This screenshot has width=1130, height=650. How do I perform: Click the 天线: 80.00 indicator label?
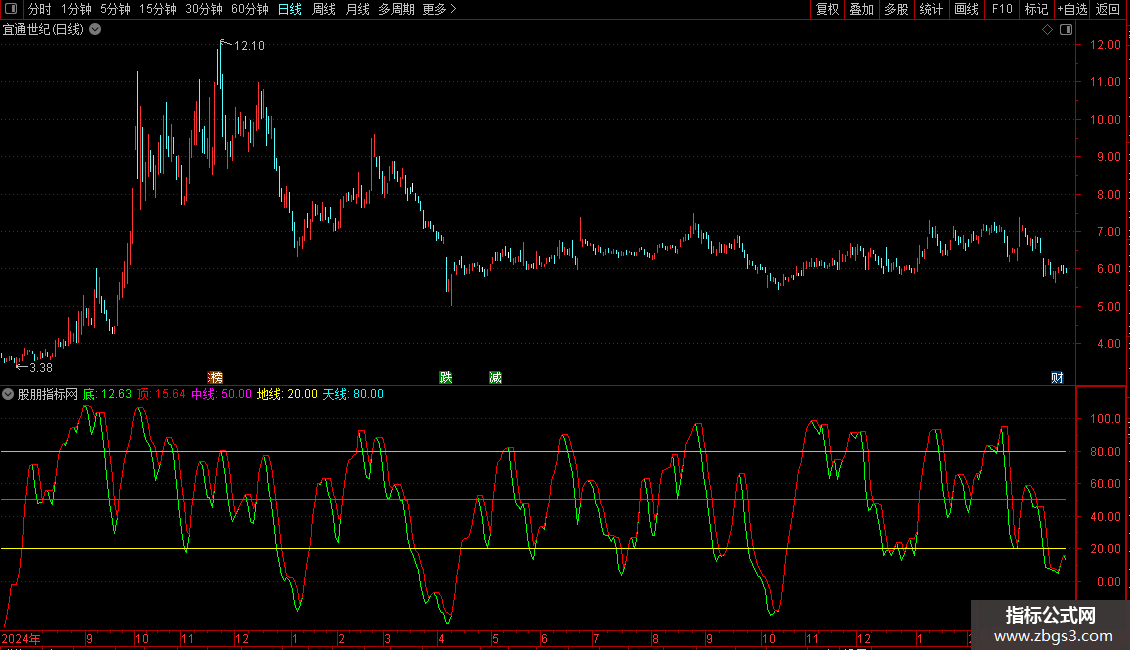point(353,394)
